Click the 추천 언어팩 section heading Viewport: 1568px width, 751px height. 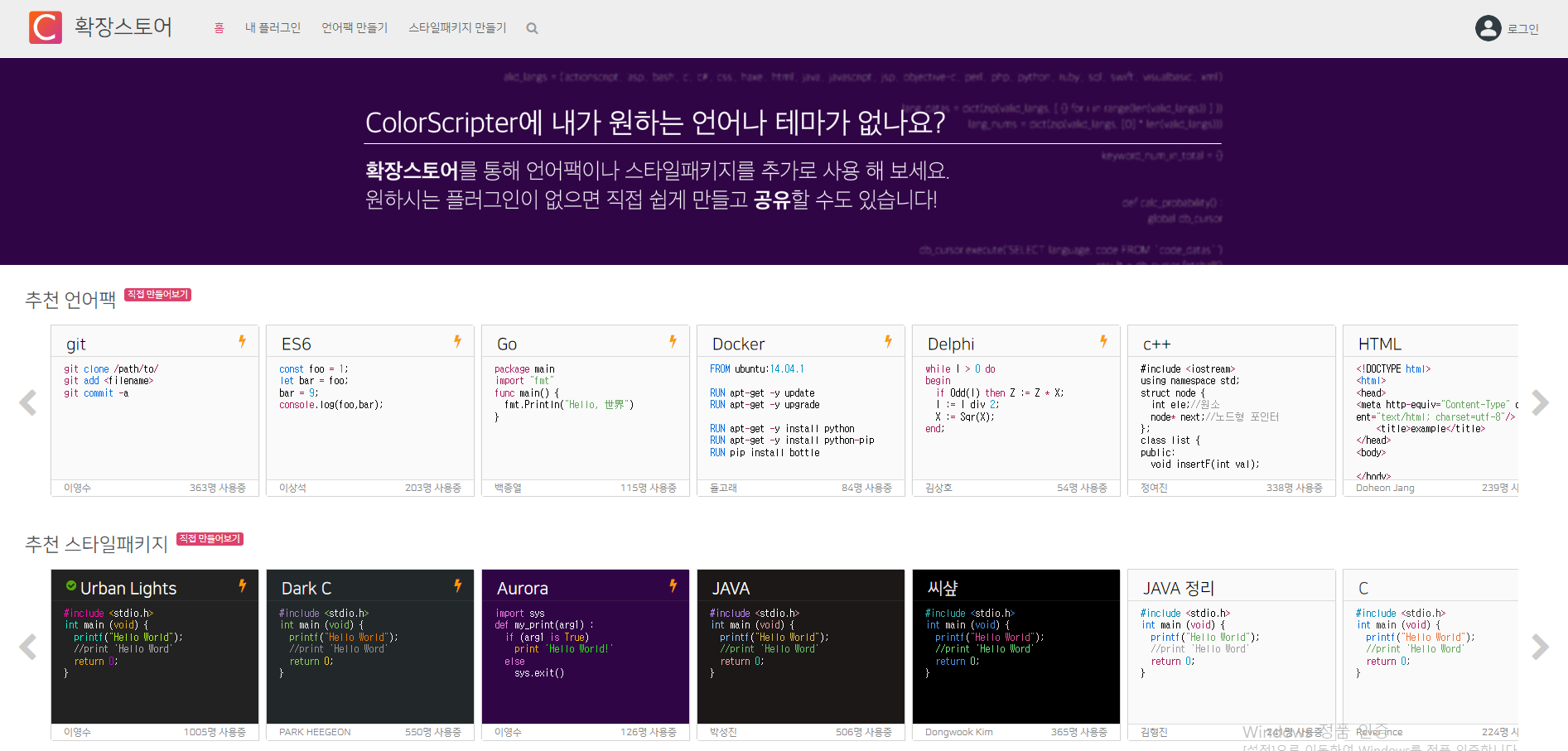click(70, 300)
